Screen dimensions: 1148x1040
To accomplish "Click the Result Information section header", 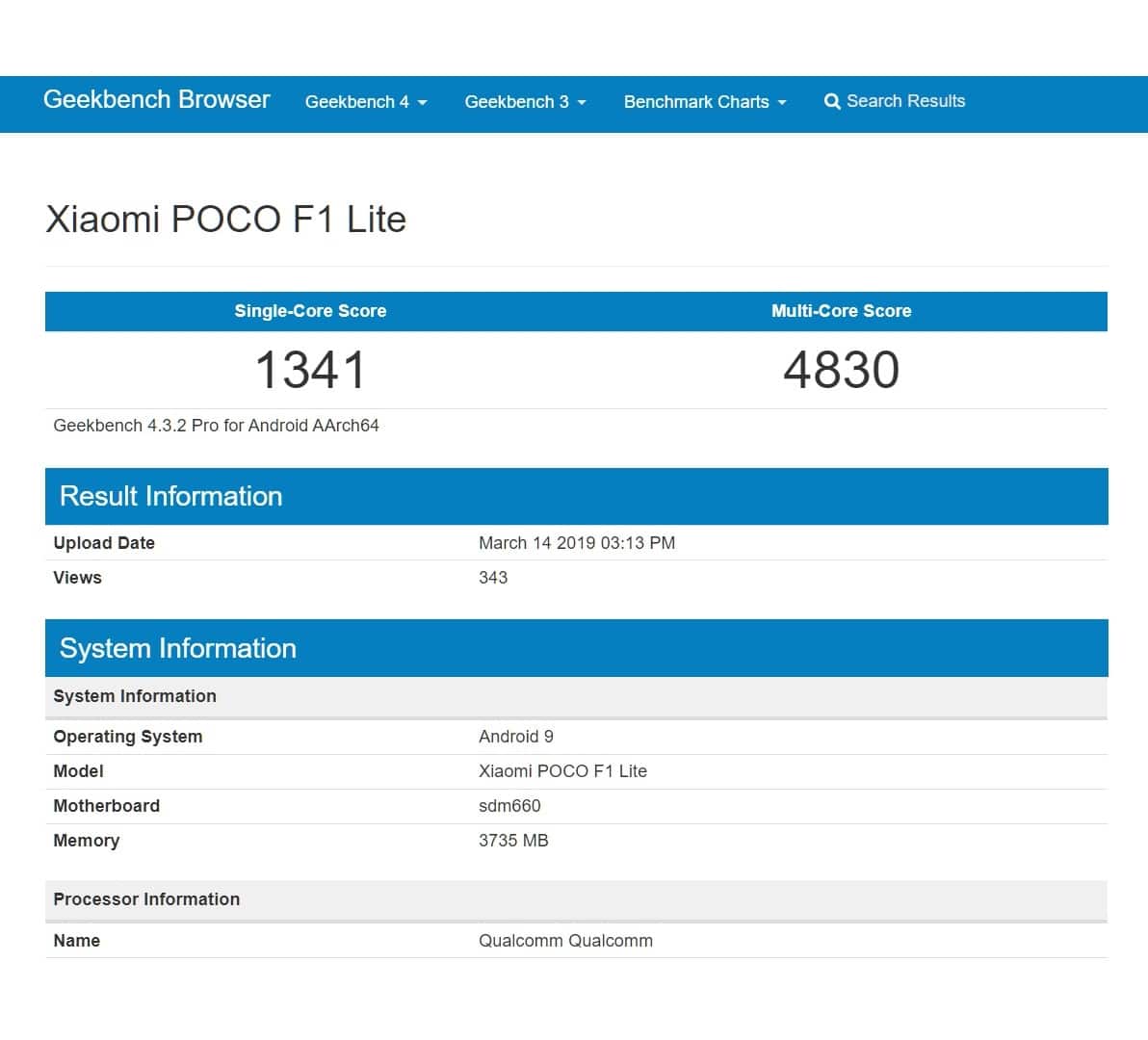I will (x=171, y=497).
